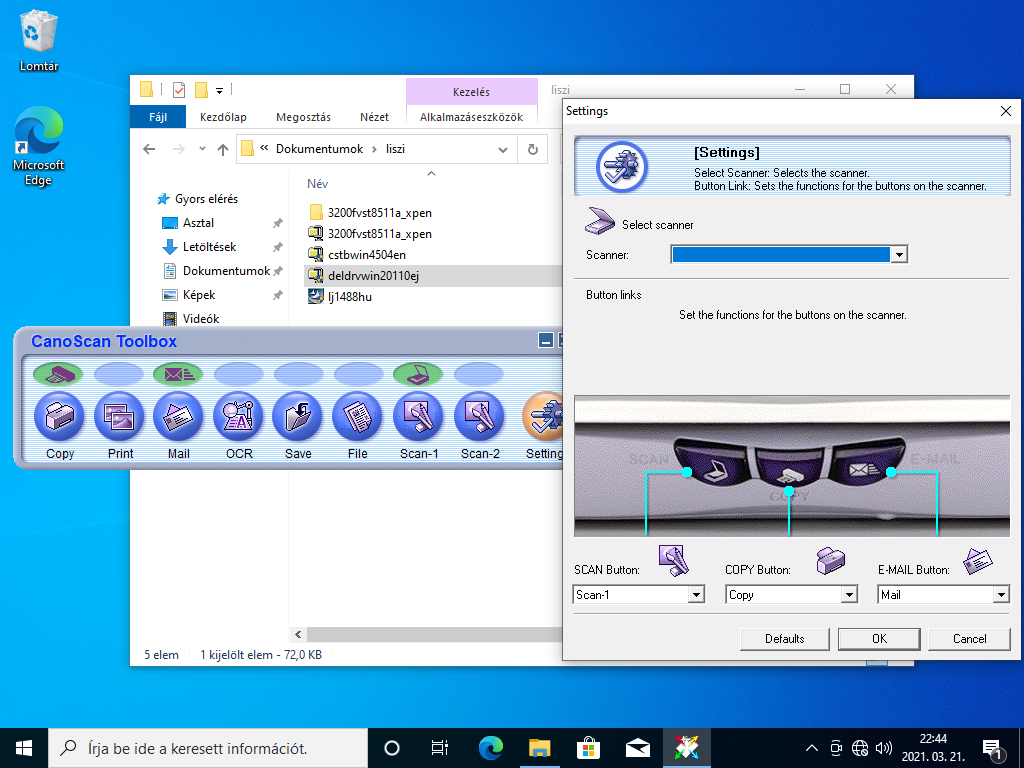
Task: Click the Microsoft Store taskbar icon
Action: [x=588, y=748]
